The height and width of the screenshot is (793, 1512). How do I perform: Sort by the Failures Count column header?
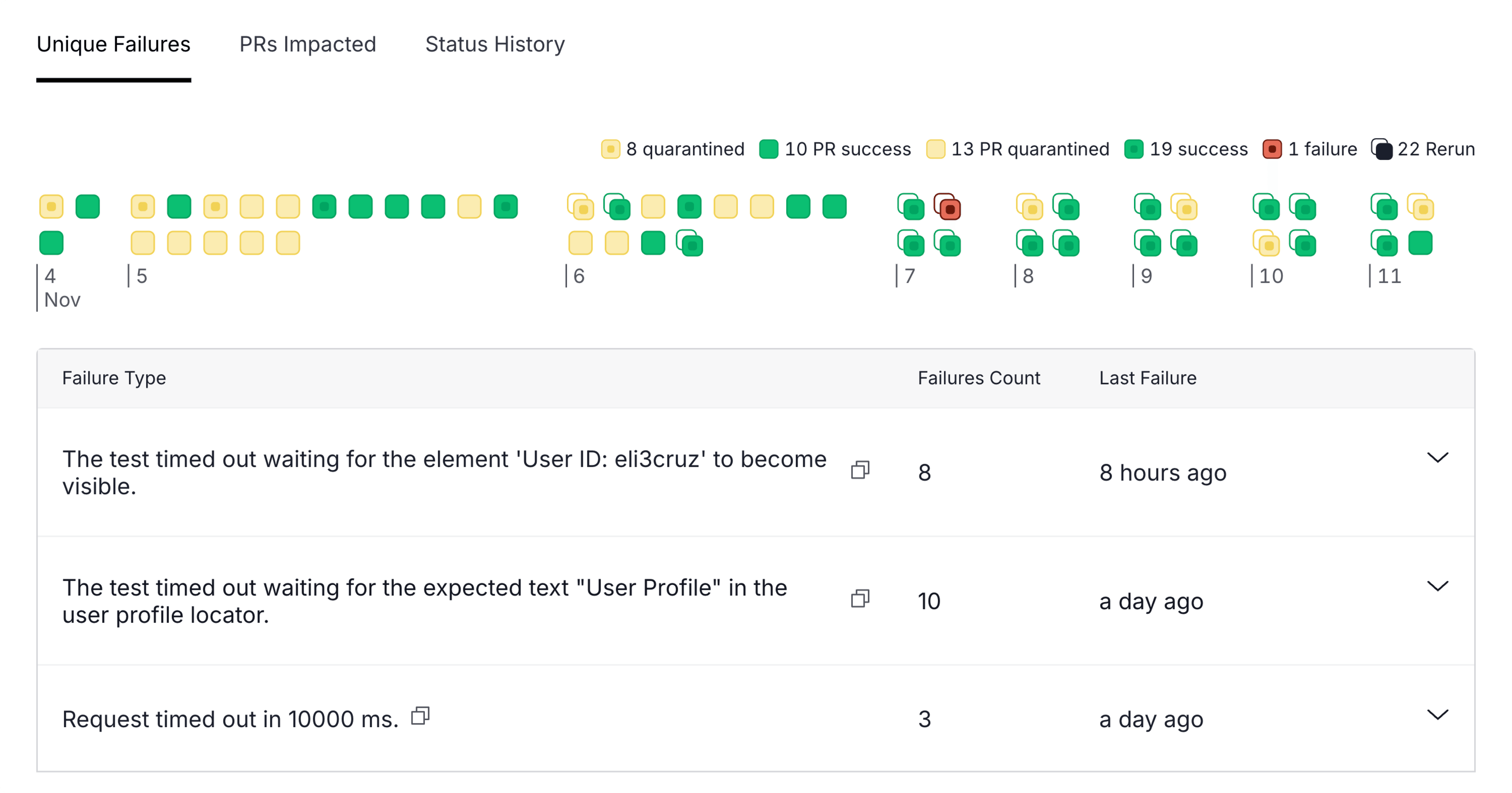[x=978, y=378]
